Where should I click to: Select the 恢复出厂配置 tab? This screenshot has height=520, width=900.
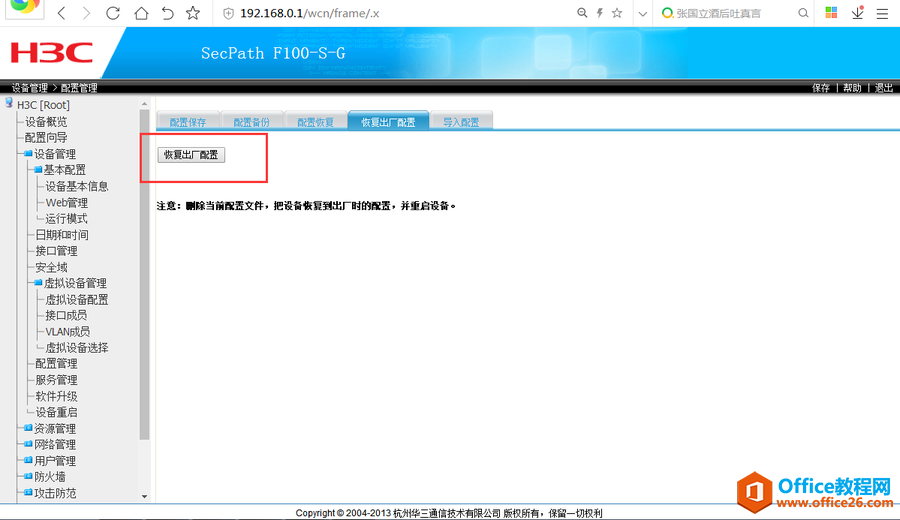click(388, 122)
